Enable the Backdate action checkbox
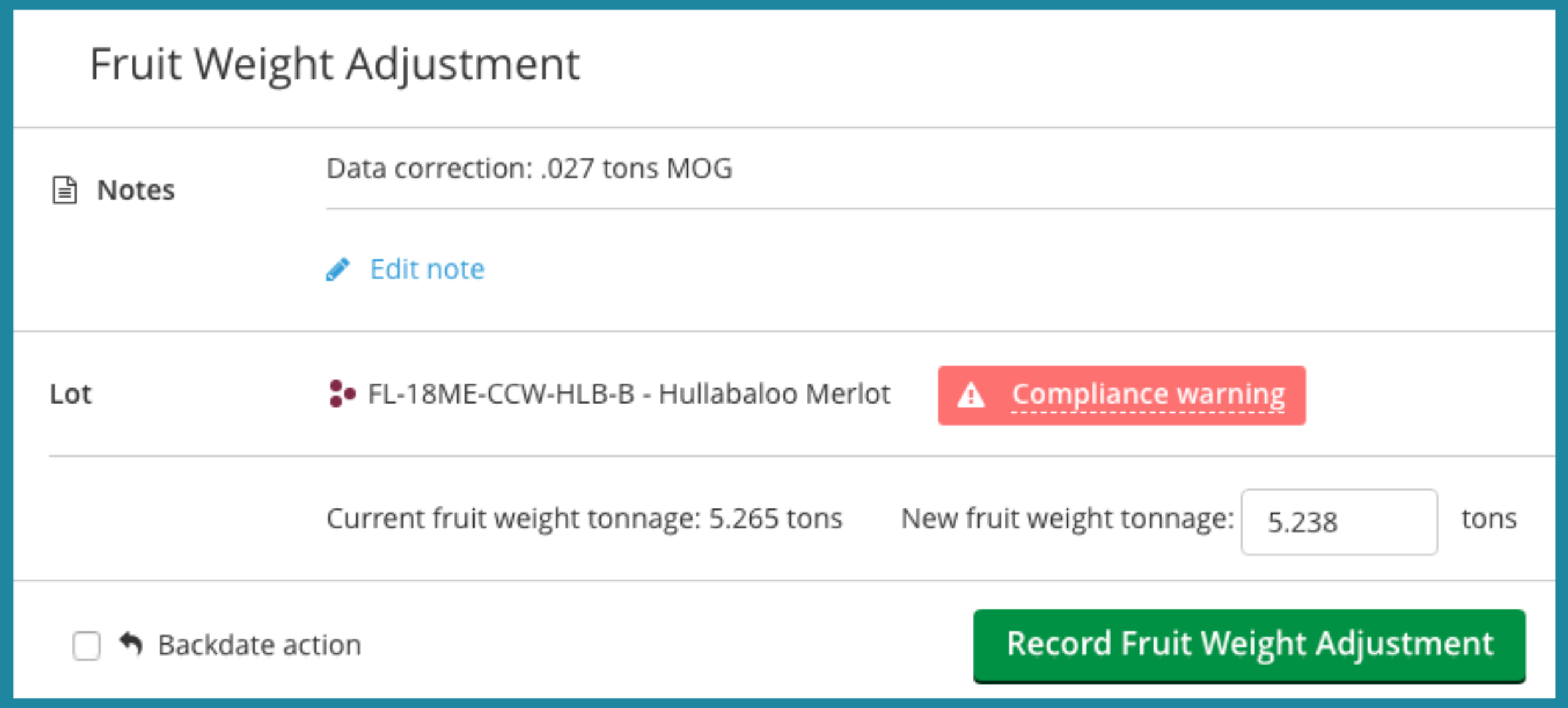 click(x=87, y=645)
